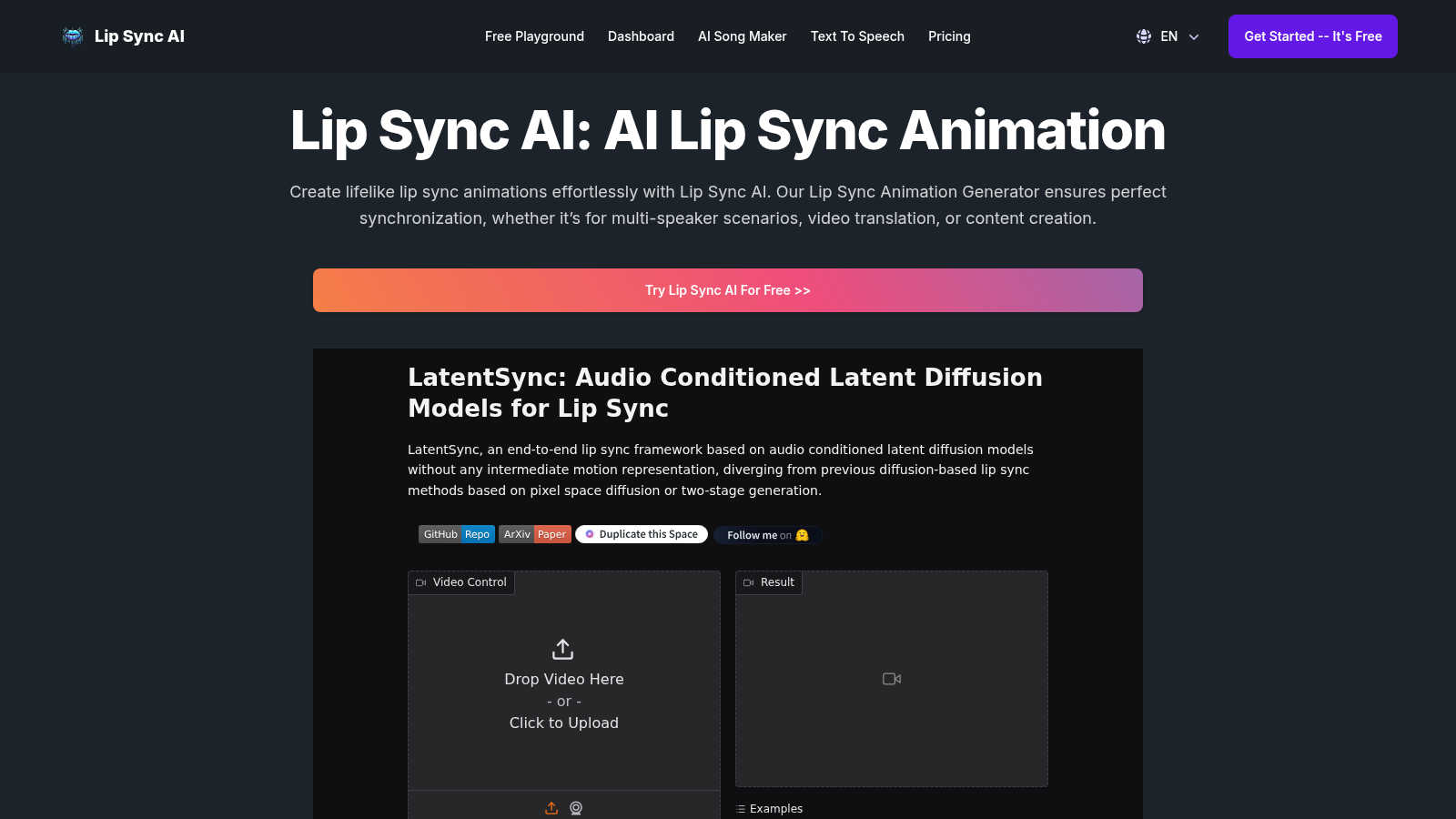The image size is (1456, 819).
Task: Click Get Started -- It's Free button
Action: click(x=1312, y=36)
